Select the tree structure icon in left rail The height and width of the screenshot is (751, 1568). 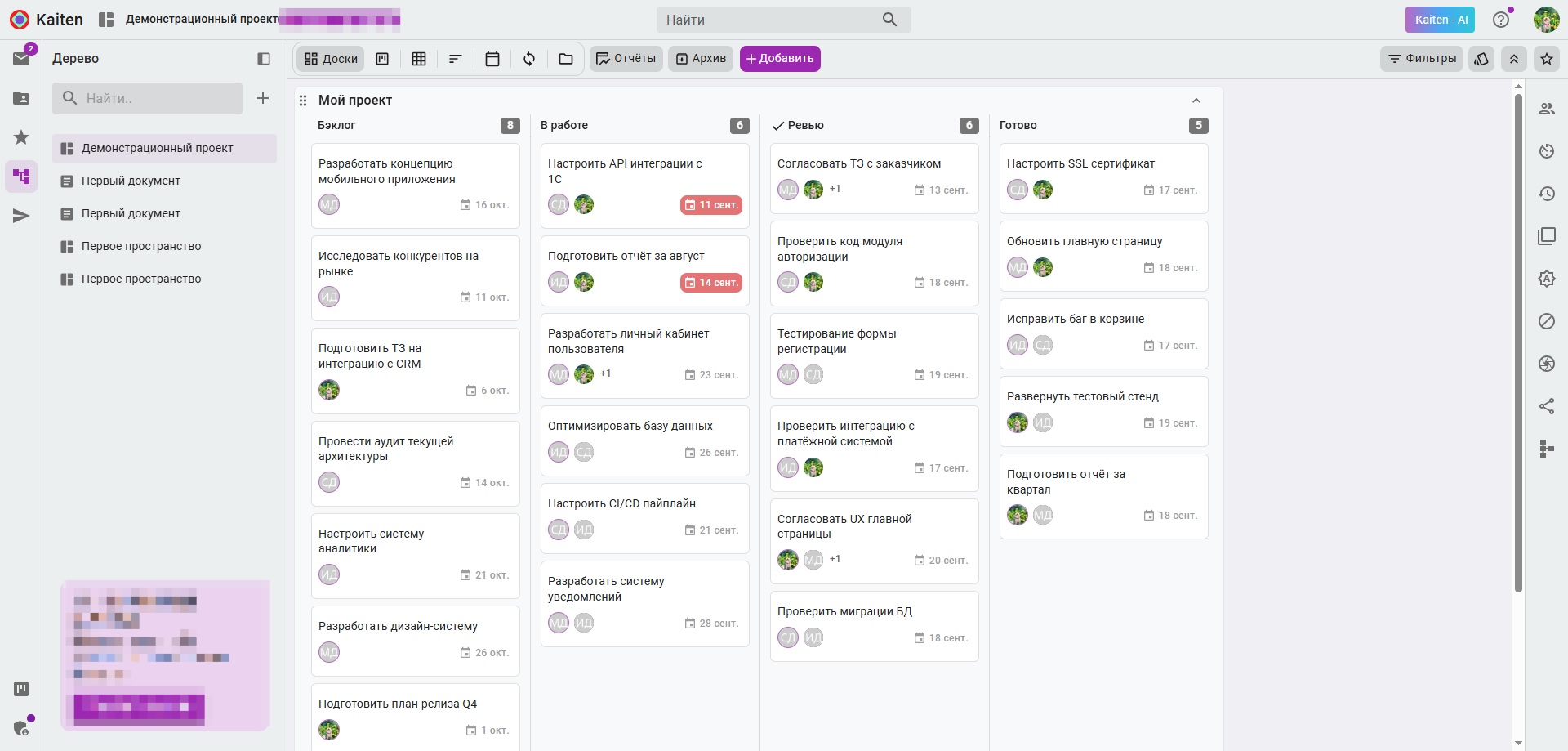point(21,177)
